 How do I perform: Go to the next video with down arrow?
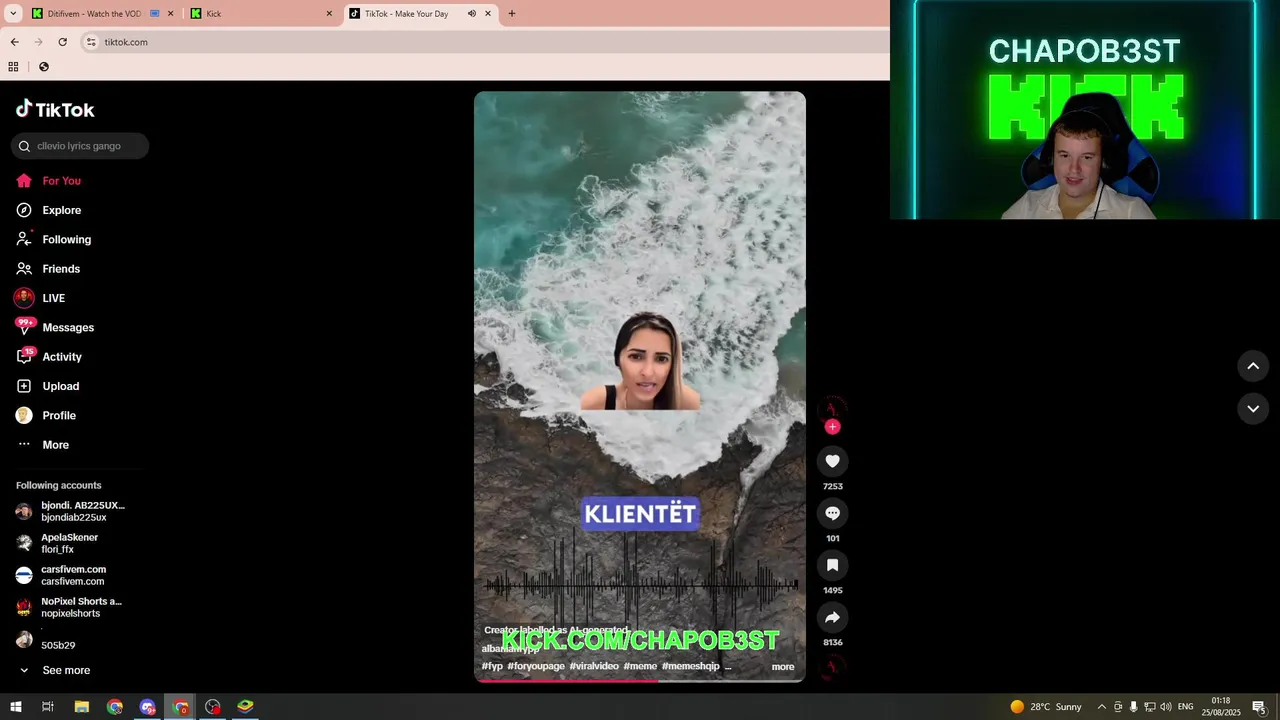point(1253,409)
